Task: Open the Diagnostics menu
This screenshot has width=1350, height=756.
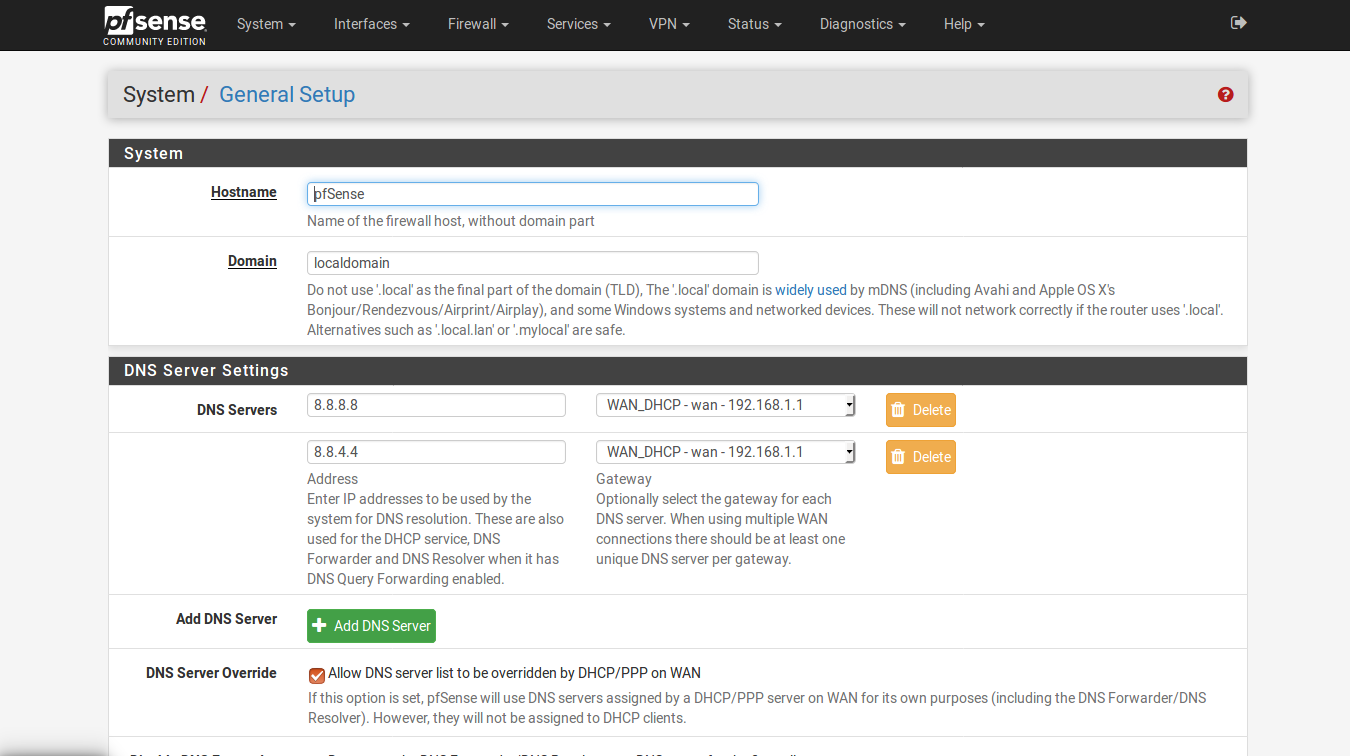Action: [862, 24]
